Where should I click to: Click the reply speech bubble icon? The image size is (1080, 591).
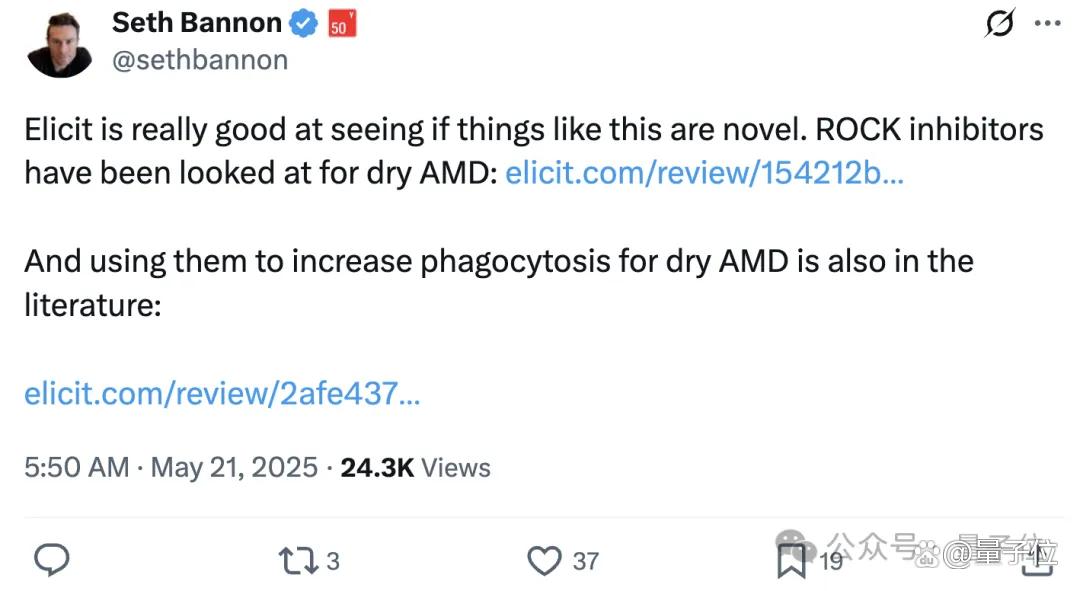[52, 559]
